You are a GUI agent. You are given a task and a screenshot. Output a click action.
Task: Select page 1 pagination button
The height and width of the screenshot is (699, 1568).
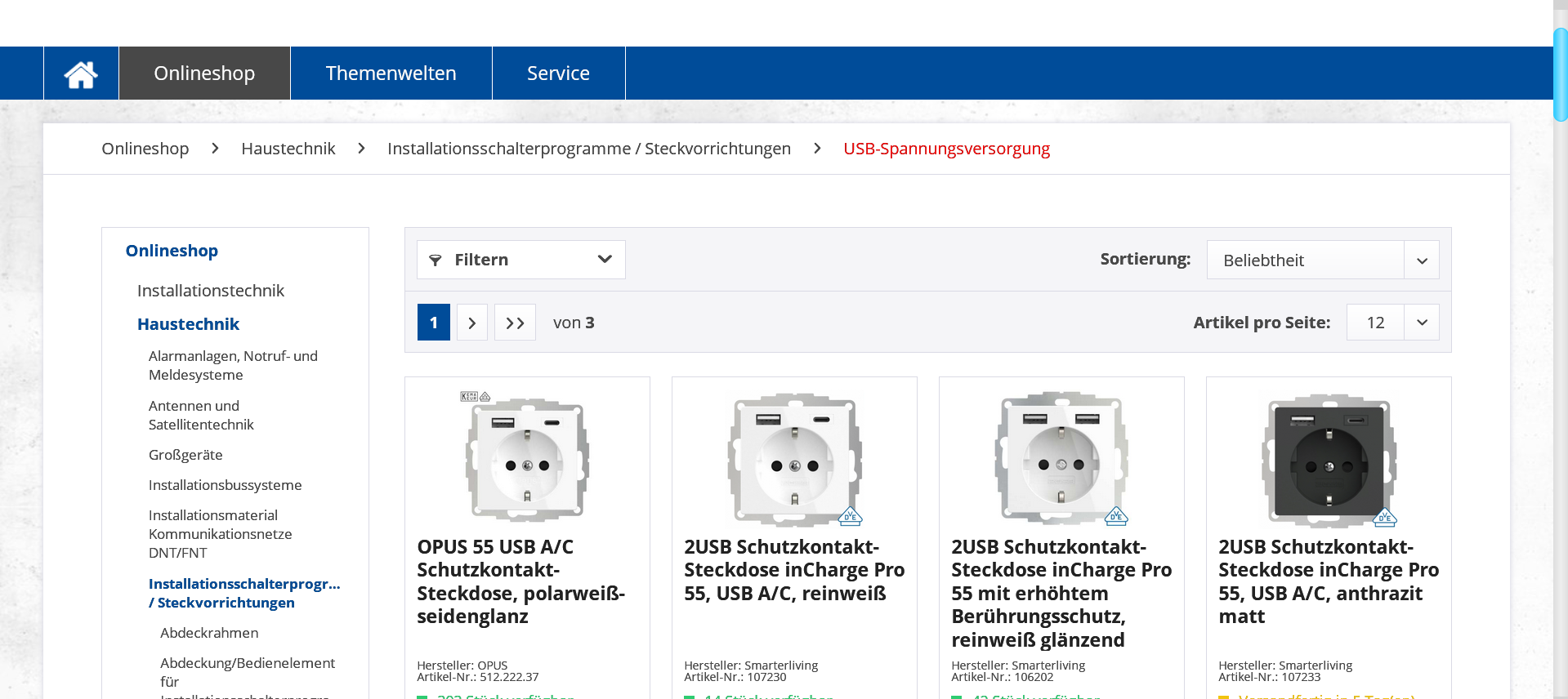pyautogui.click(x=434, y=323)
